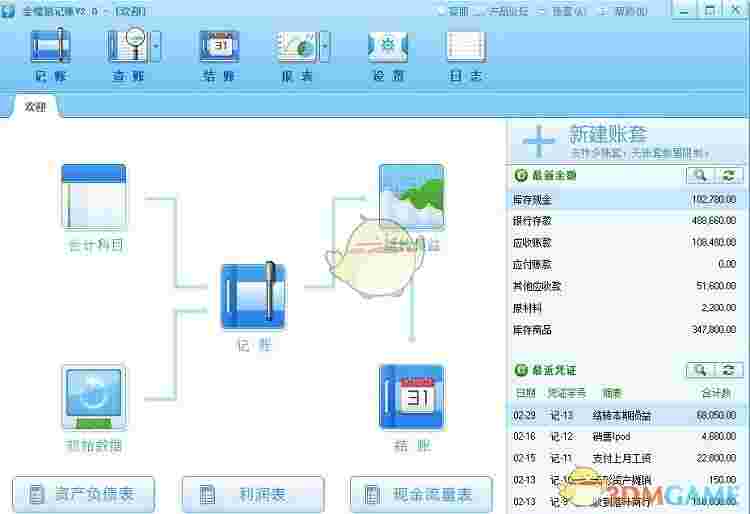Click the large 结账 calendar icon in the flowchart
The width and height of the screenshot is (750, 514).
click(x=411, y=397)
